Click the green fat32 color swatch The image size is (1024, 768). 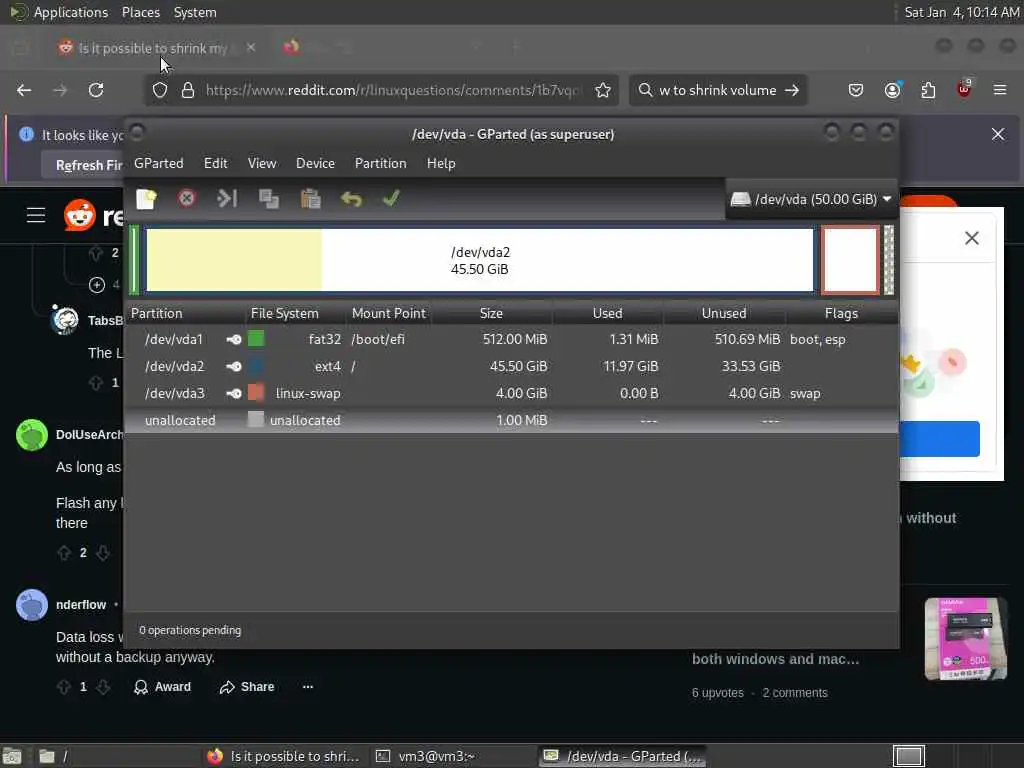(x=256, y=338)
